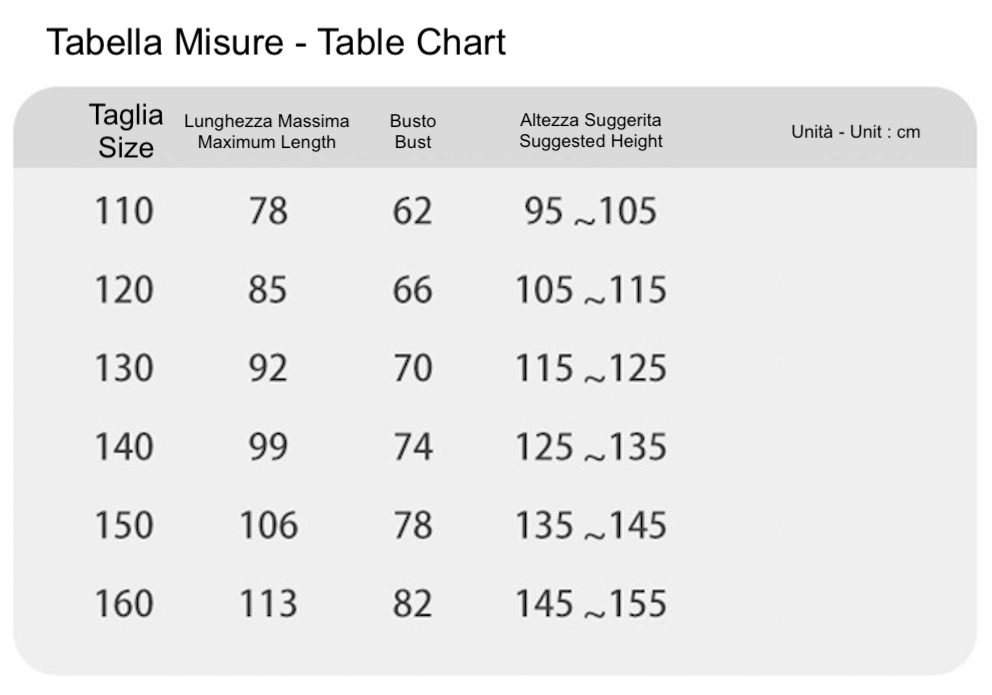The image size is (992, 695).
Task: Click the 'Taglia Size' column header
Action: click(x=126, y=131)
